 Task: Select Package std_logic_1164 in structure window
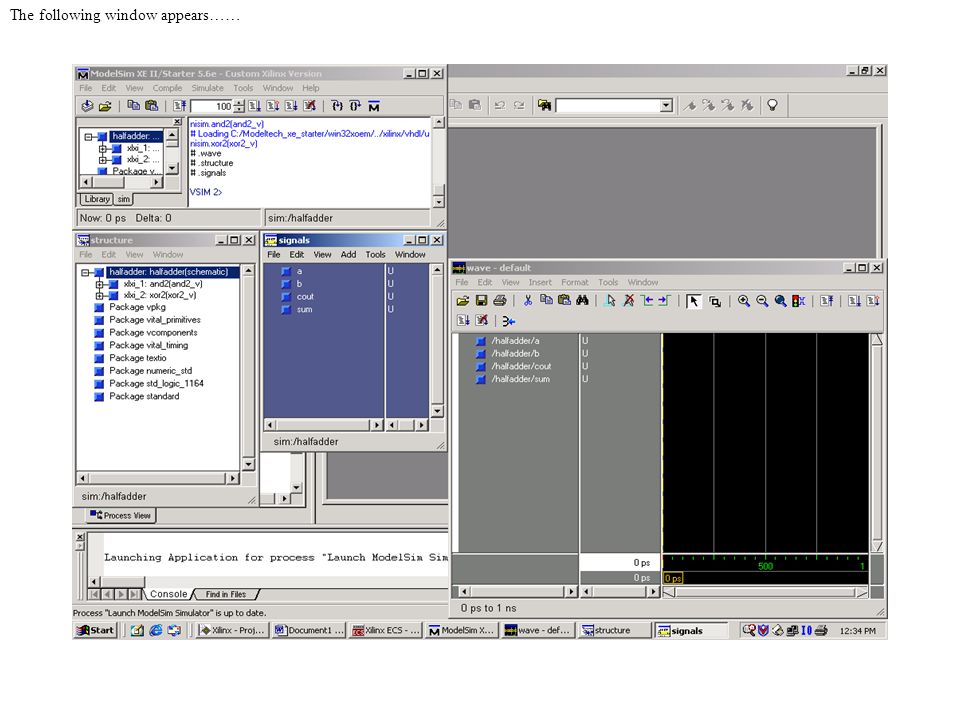[156, 384]
